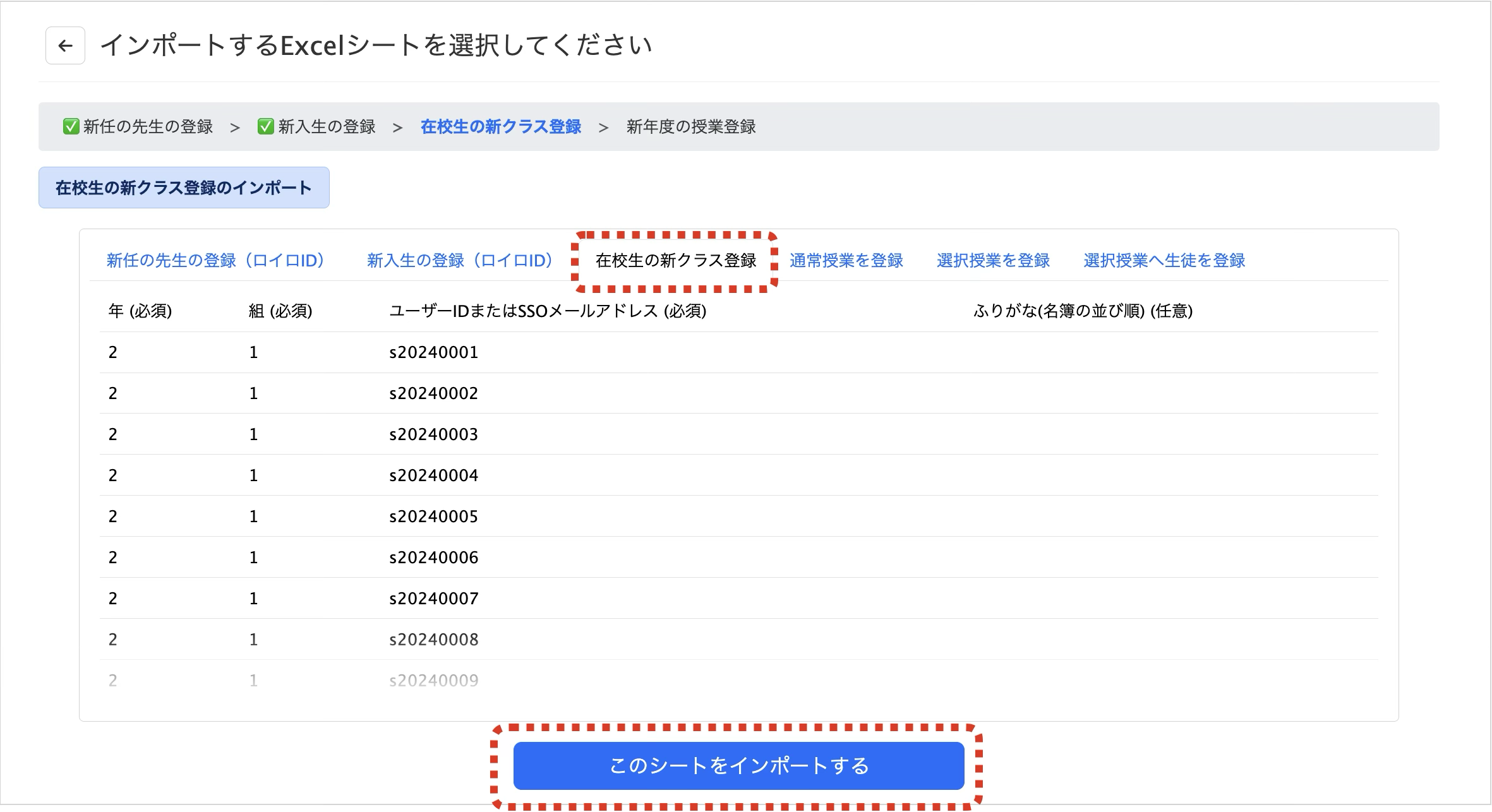Viewport: 1492px width, 812px height.
Task: Click the 年 (必須) column header
Action: pos(140,311)
